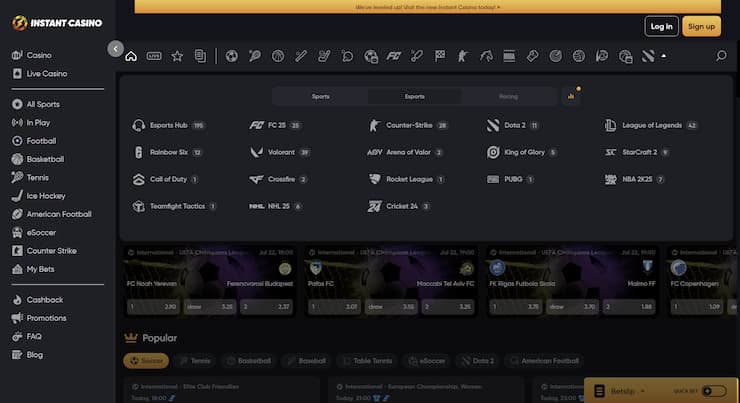Toggle the Quick Bet switch

tap(714, 391)
